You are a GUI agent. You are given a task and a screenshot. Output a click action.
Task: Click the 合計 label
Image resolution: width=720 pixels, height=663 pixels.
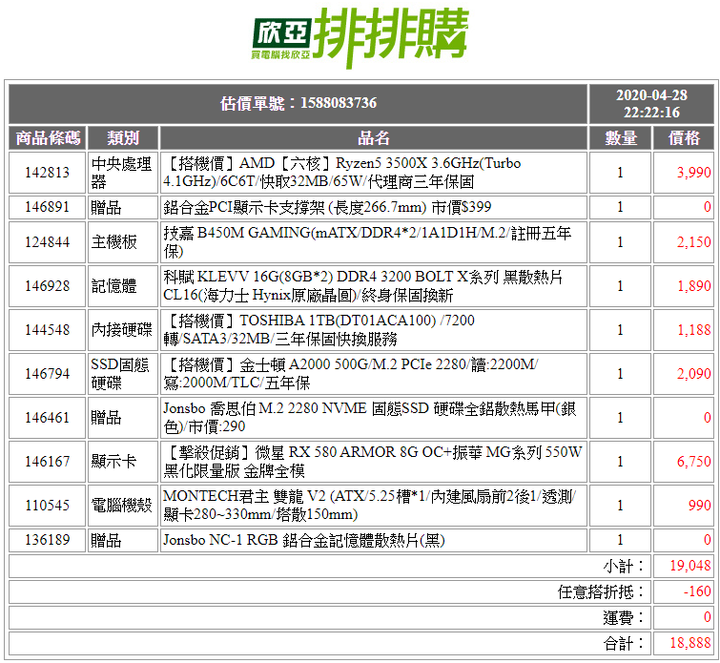[x=623, y=643]
